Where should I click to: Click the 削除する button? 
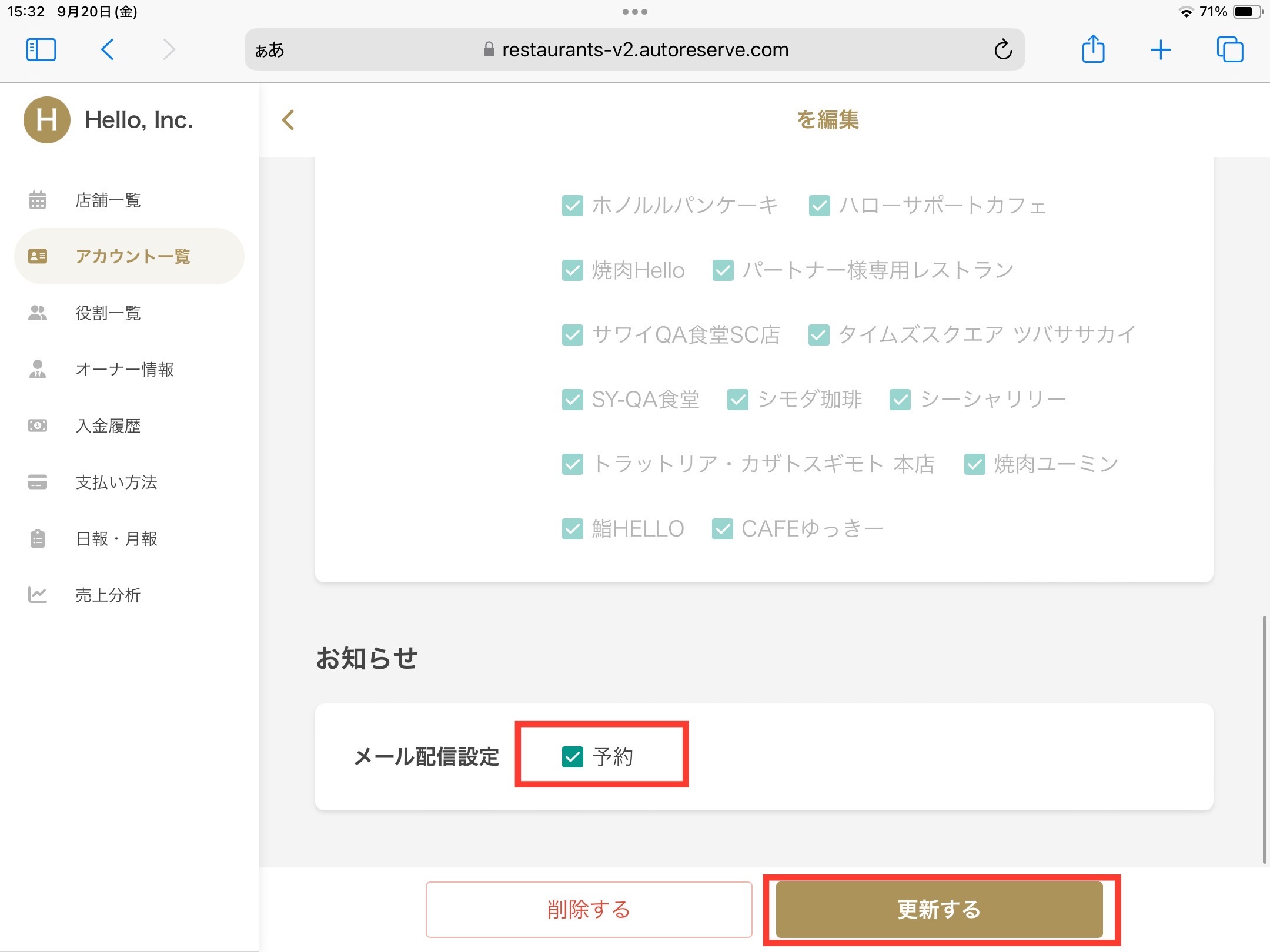tap(589, 909)
